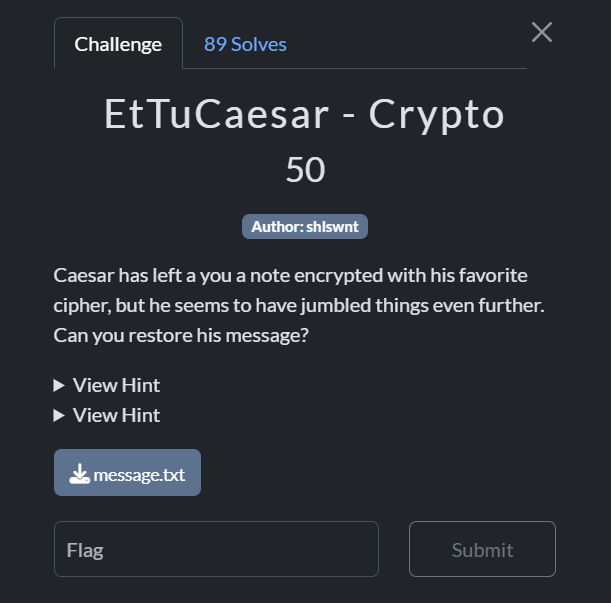Click the word Crypto in the title

point(436,116)
